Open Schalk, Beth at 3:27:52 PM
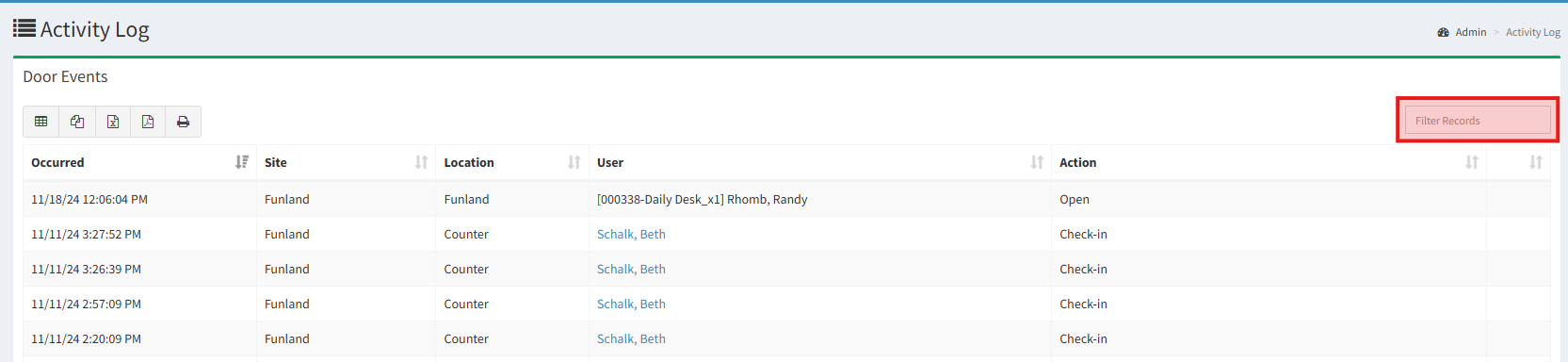This screenshot has width=1568, height=362. click(631, 234)
